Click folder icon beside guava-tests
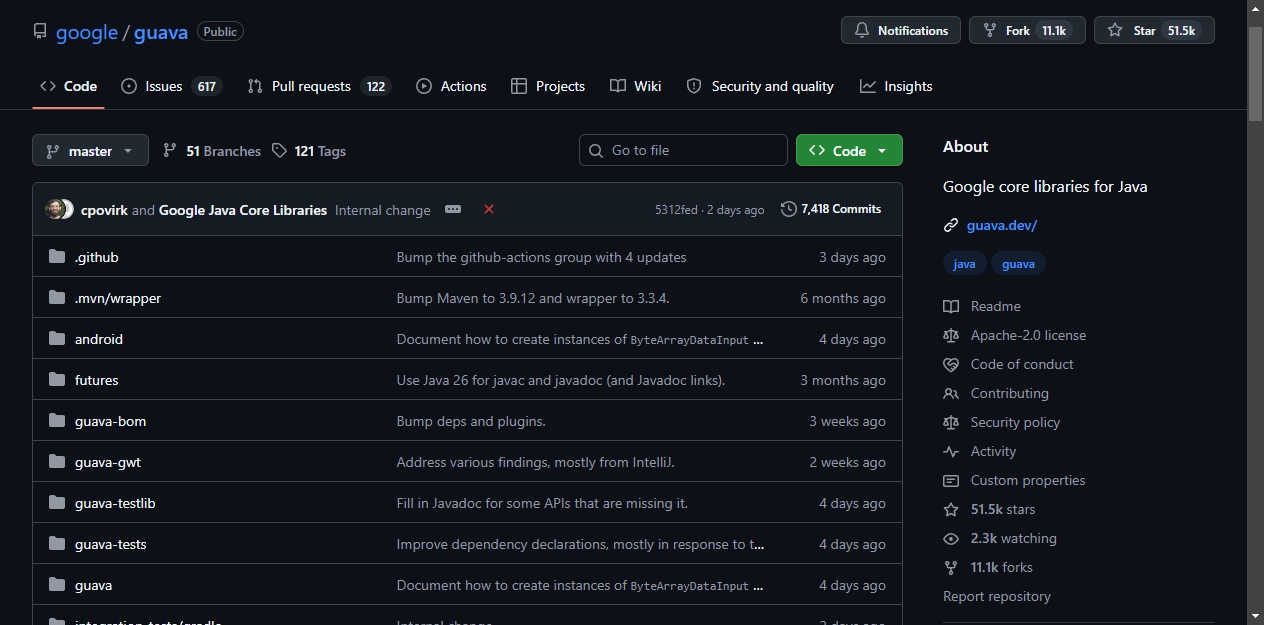1264x625 pixels. (57, 544)
